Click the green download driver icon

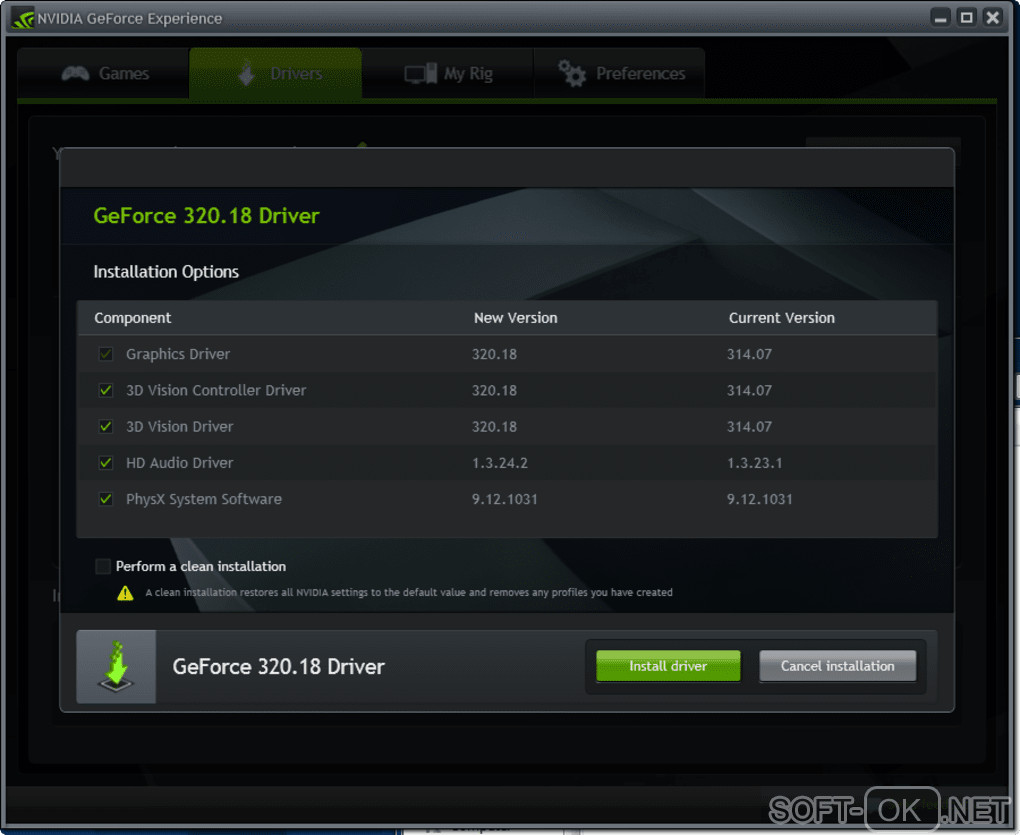point(116,667)
